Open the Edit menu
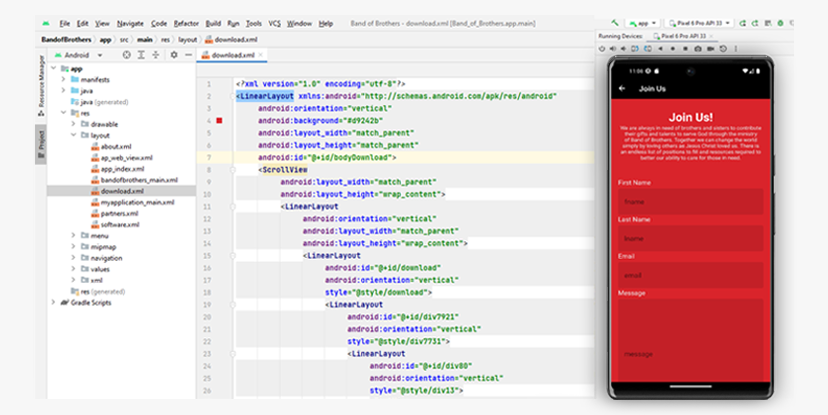The height and width of the screenshot is (415, 828). (x=83, y=23)
